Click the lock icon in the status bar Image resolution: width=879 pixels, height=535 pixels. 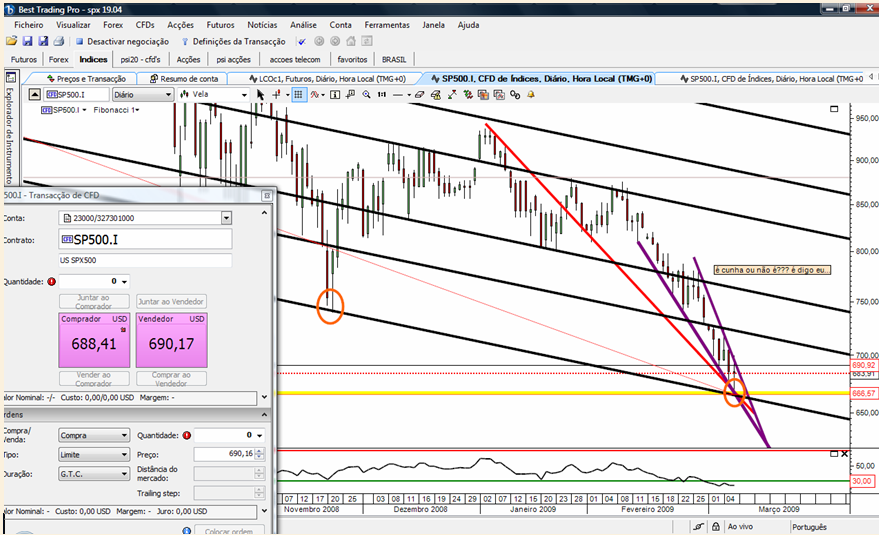pos(716,527)
